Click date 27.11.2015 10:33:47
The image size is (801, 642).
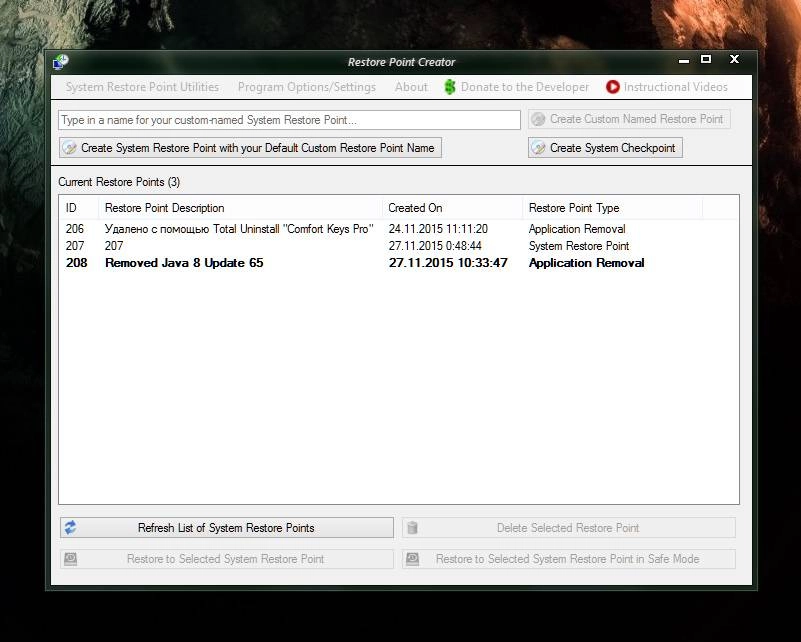448,263
